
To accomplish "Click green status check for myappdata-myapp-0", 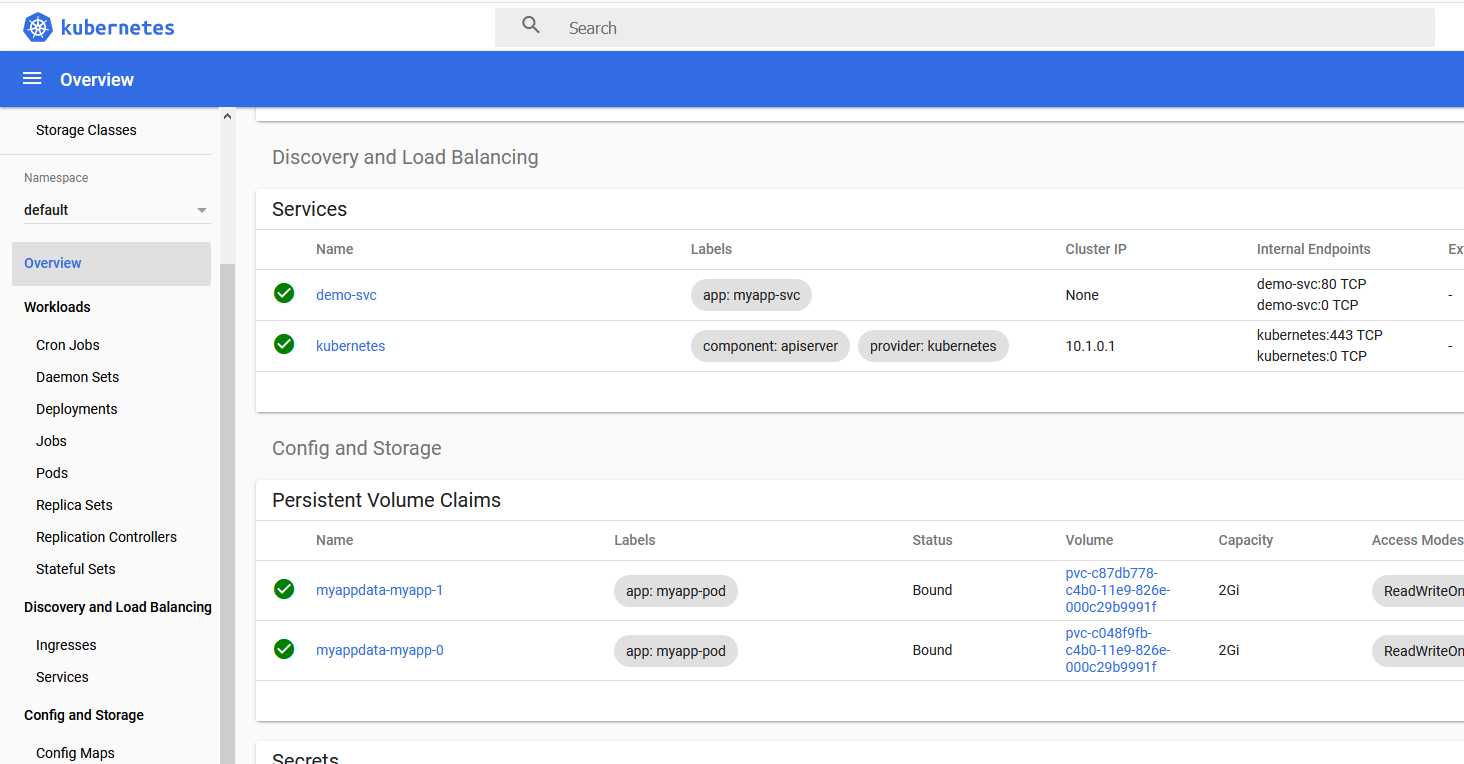I will click(284, 649).
